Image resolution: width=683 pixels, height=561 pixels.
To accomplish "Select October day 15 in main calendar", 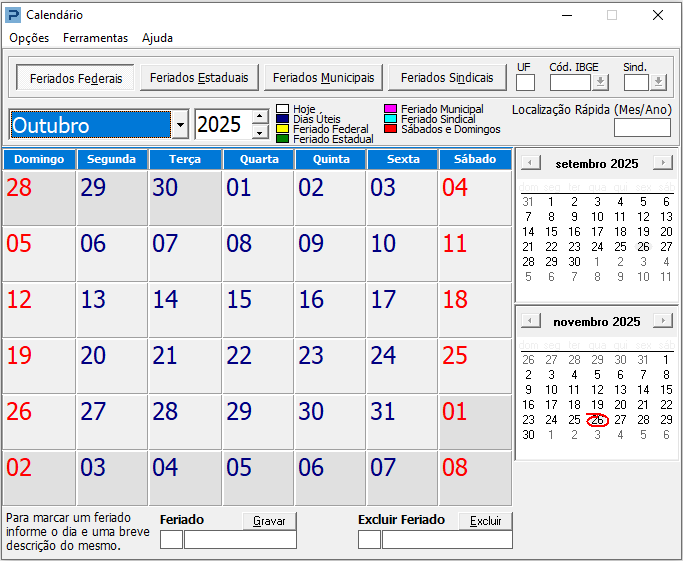I will coord(258,310).
